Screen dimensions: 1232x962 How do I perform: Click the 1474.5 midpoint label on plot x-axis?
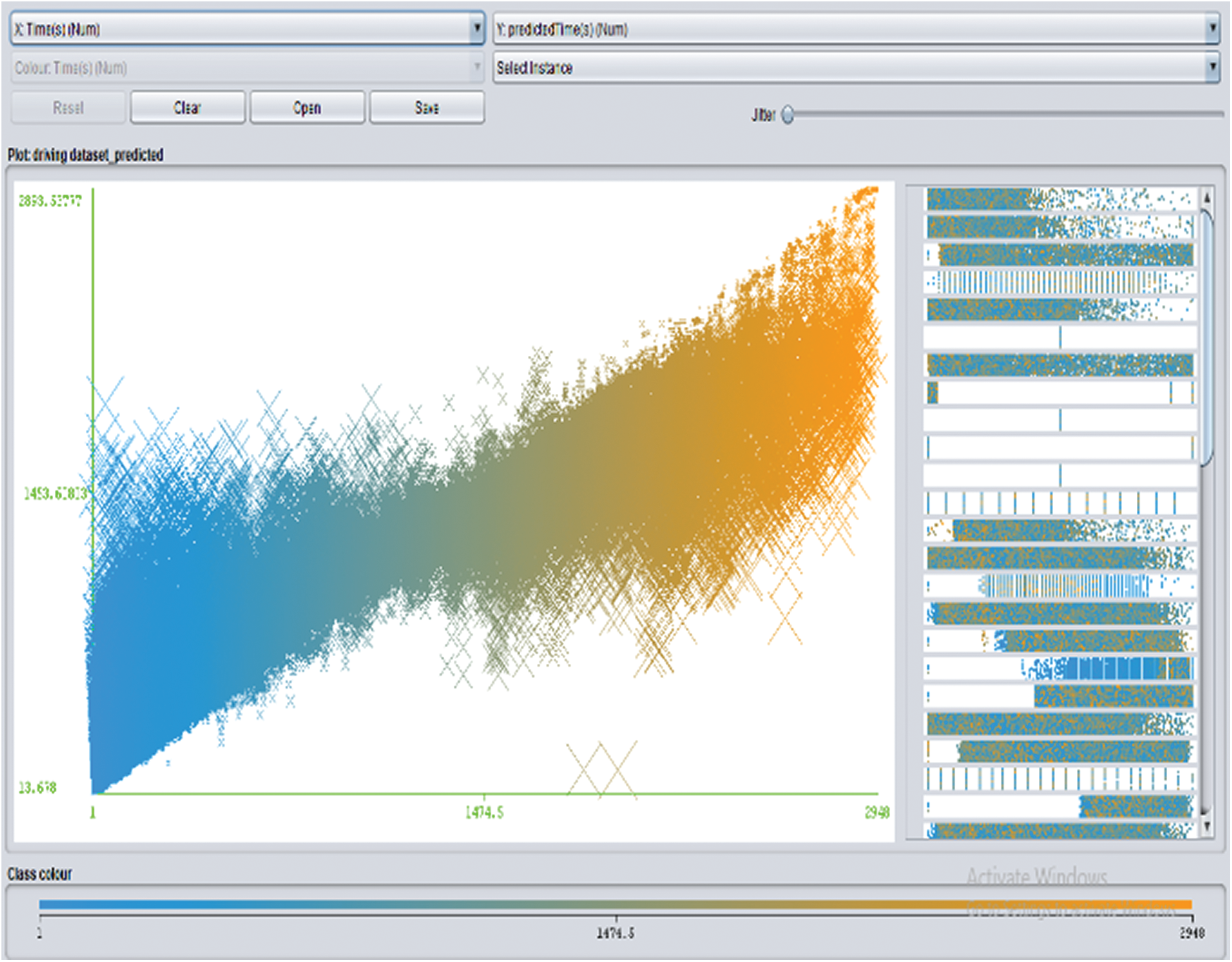[484, 813]
